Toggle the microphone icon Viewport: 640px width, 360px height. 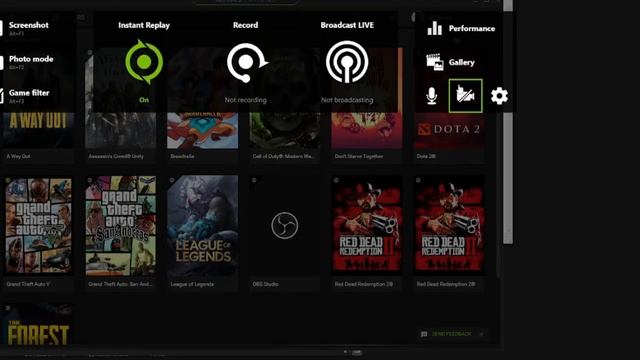(431, 96)
